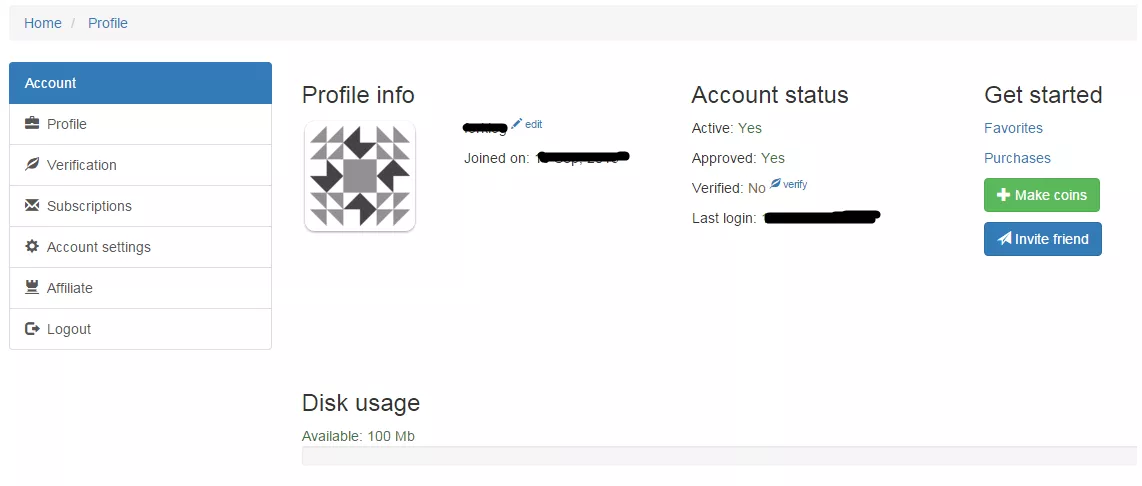The image size is (1142, 486).
Task: Open Subscriptions from the sidebar
Action: click(x=89, y=206)
